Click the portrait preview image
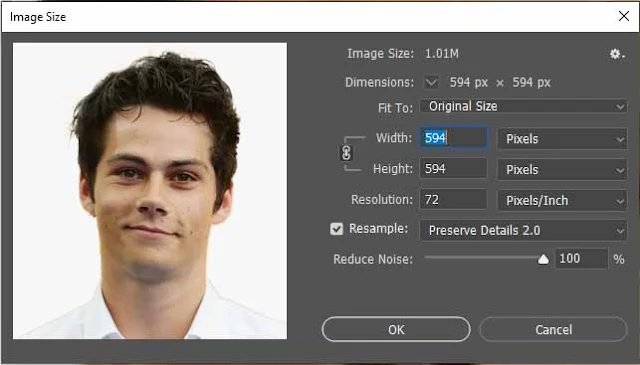Image resolution: width=640 pixels, height=365 pixels. [150, 191]
